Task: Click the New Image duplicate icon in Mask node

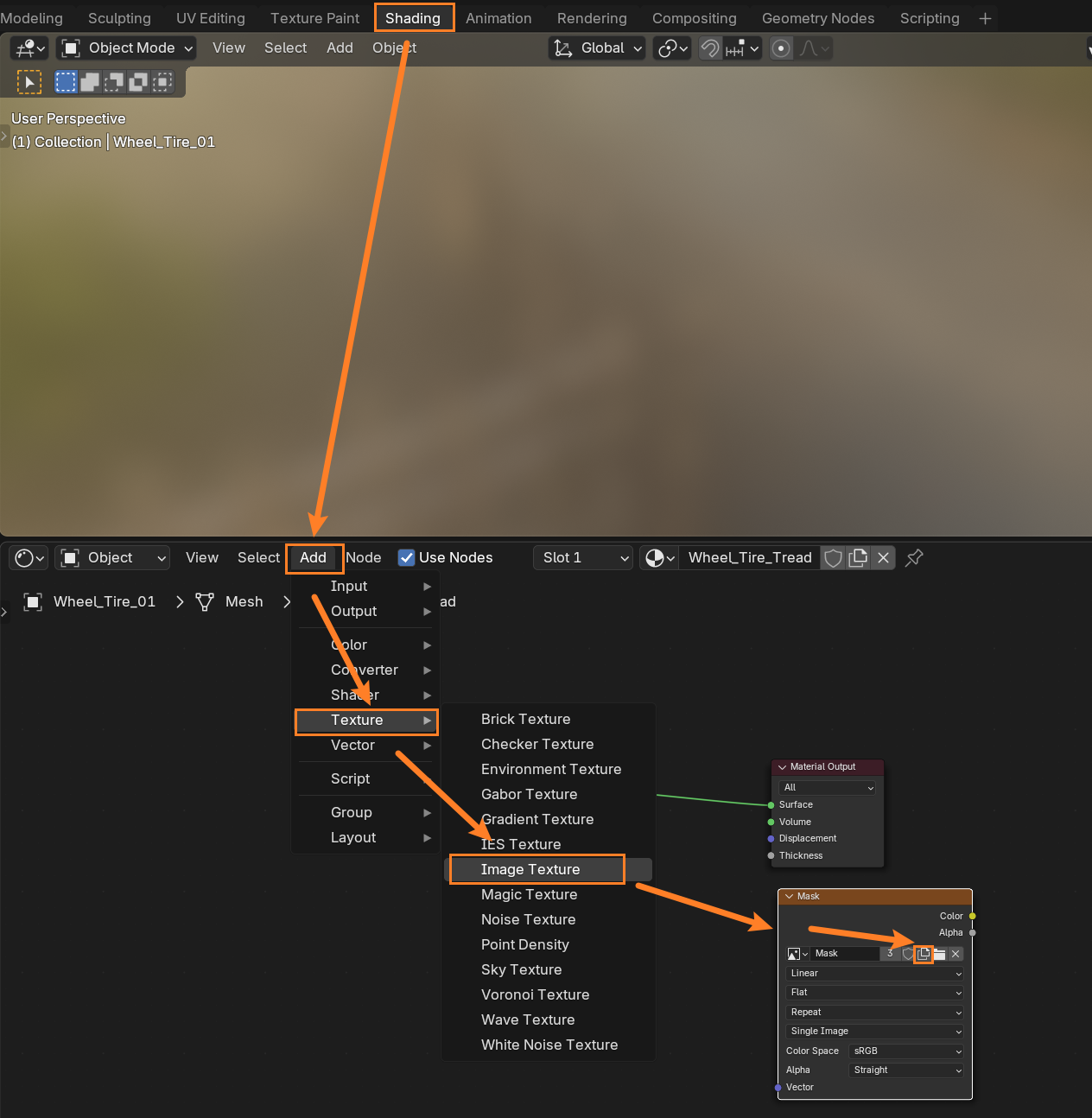Action: [924, 954]
